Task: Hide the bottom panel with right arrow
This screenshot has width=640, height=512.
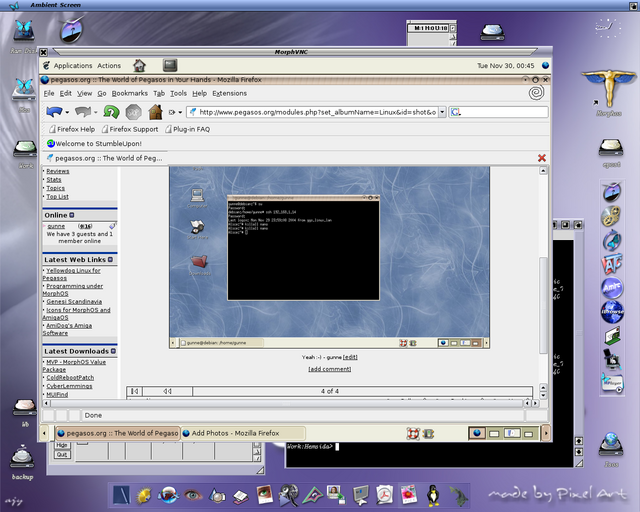Action: pyautogui.click(x=546, y=433)
